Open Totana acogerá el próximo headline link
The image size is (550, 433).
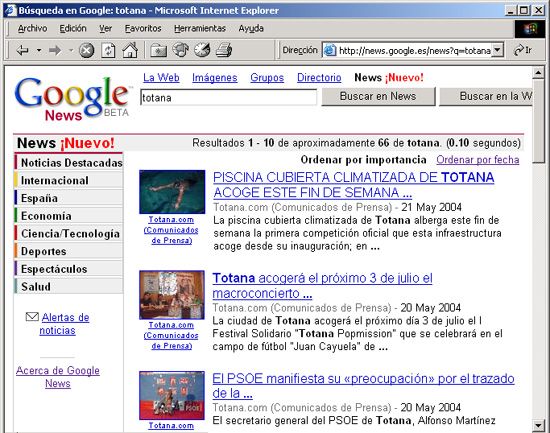pos(322,285)
